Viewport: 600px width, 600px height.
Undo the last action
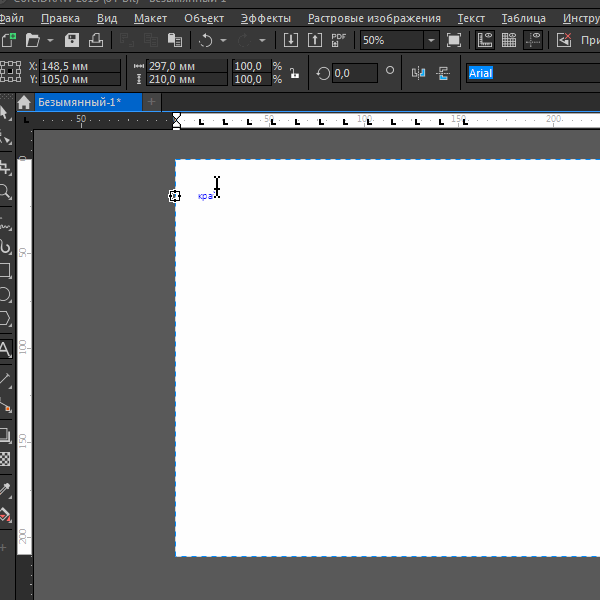205,40
